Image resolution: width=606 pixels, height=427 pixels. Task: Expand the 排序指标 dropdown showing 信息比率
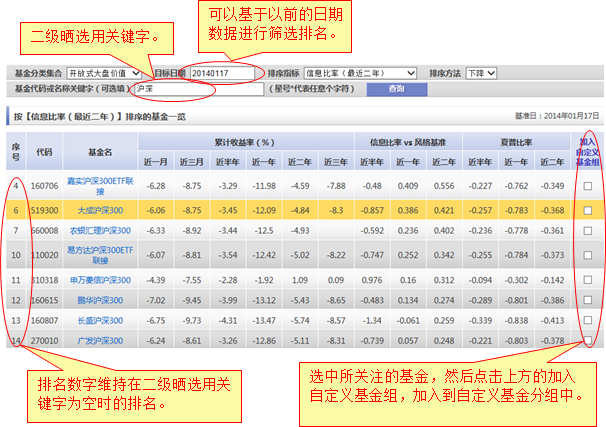(360, 73)
